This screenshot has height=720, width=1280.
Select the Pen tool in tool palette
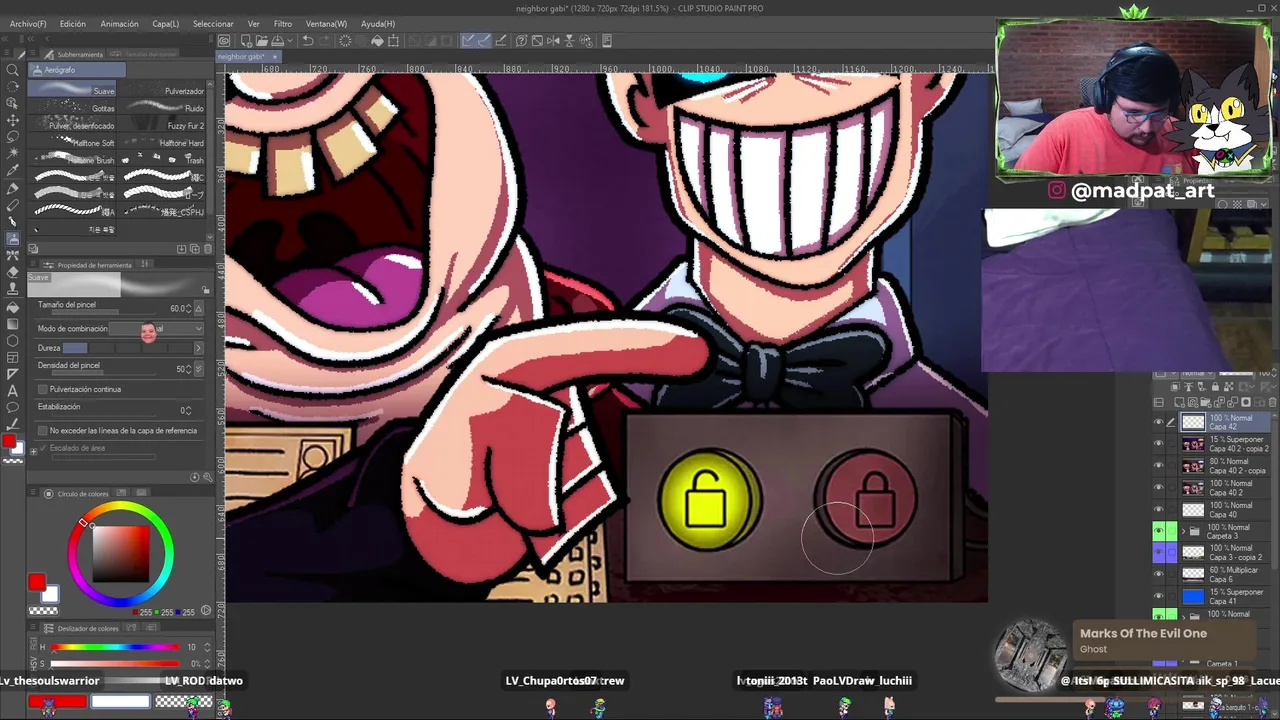coord(13,188)
